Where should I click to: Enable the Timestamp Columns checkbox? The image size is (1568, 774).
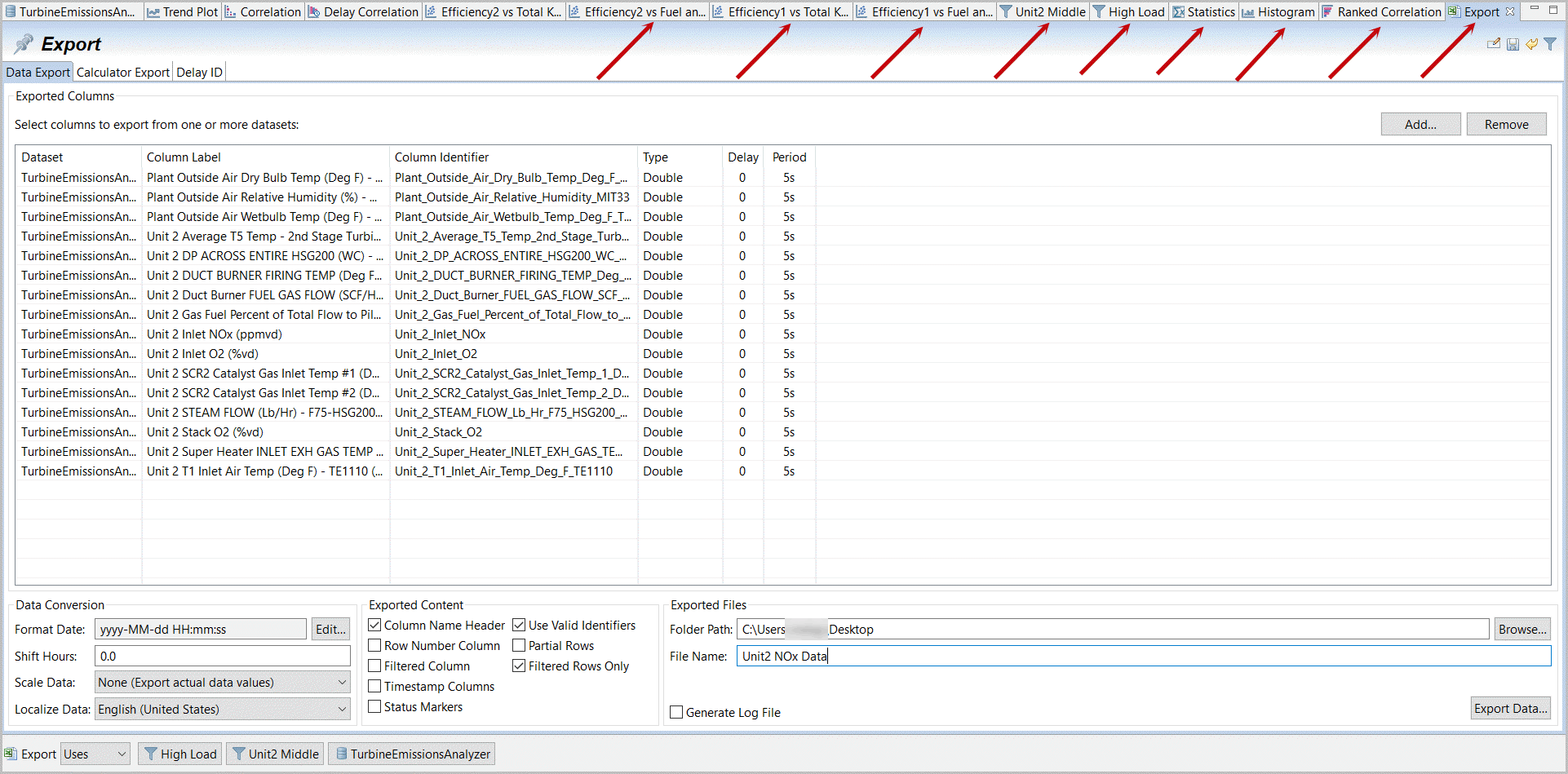click(x=375, y=686)
